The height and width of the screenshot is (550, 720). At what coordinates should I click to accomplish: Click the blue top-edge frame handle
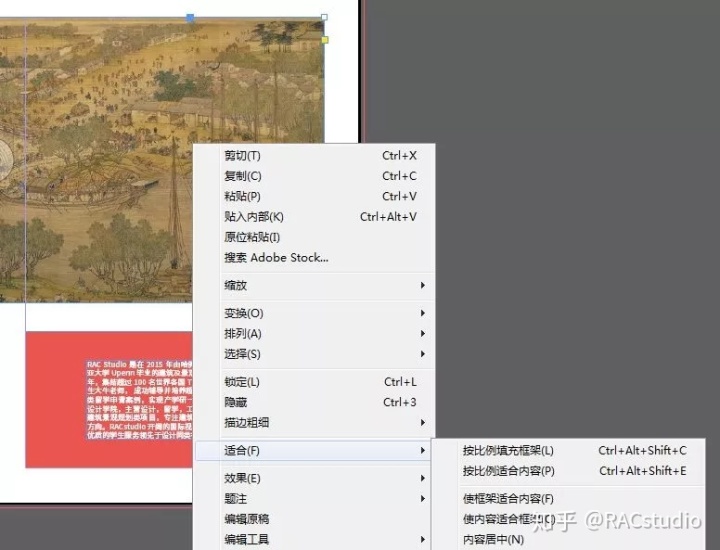[190, 17]
